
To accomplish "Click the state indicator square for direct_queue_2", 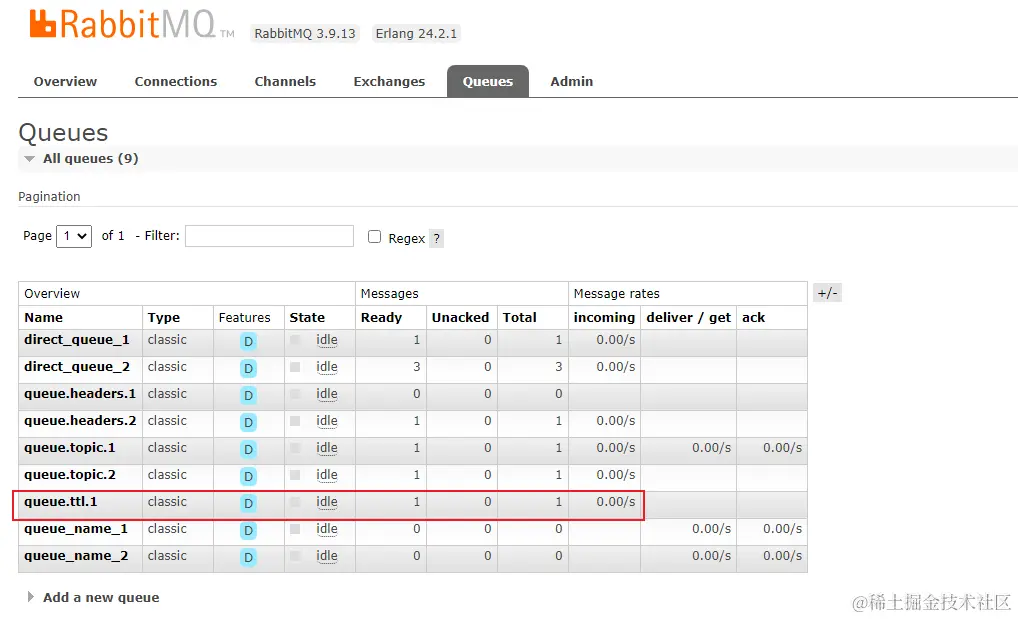I will (x=295, y=367).
